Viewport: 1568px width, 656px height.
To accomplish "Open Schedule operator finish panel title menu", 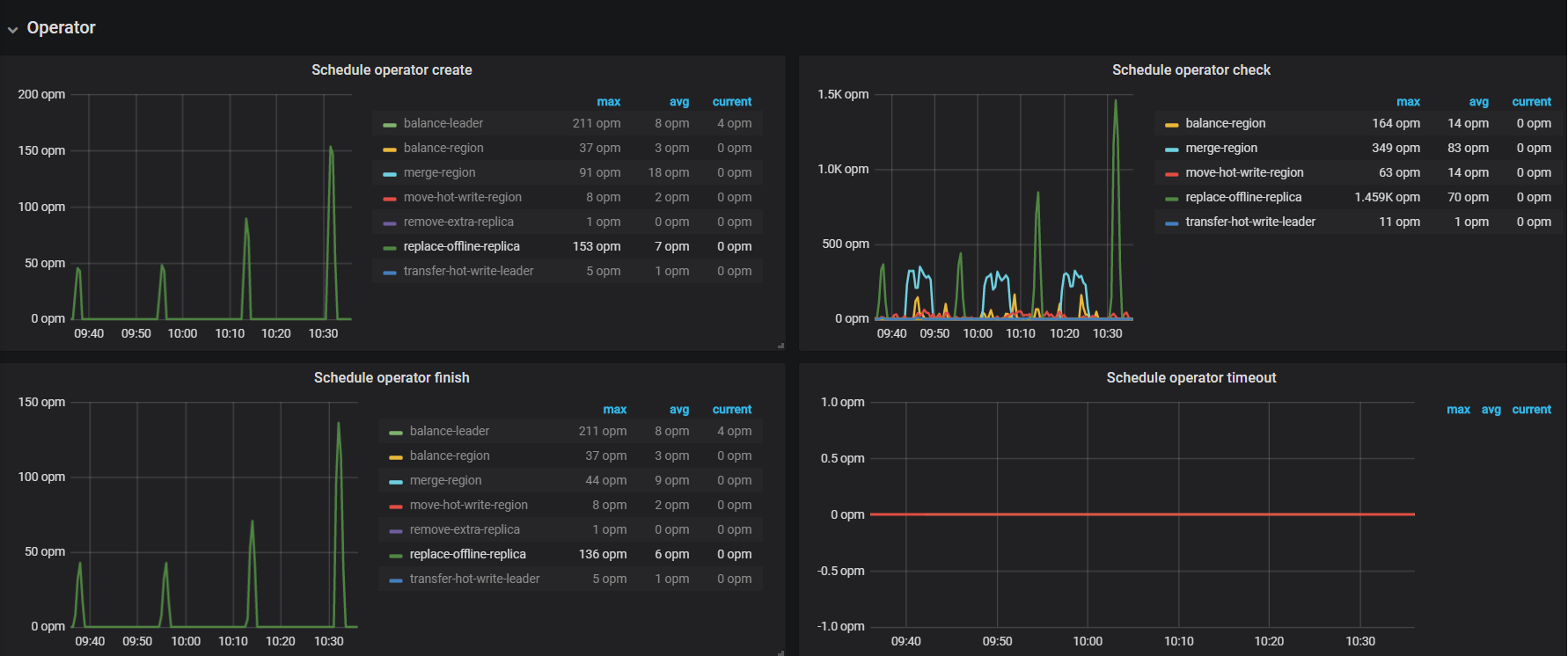I will point(392,377).
